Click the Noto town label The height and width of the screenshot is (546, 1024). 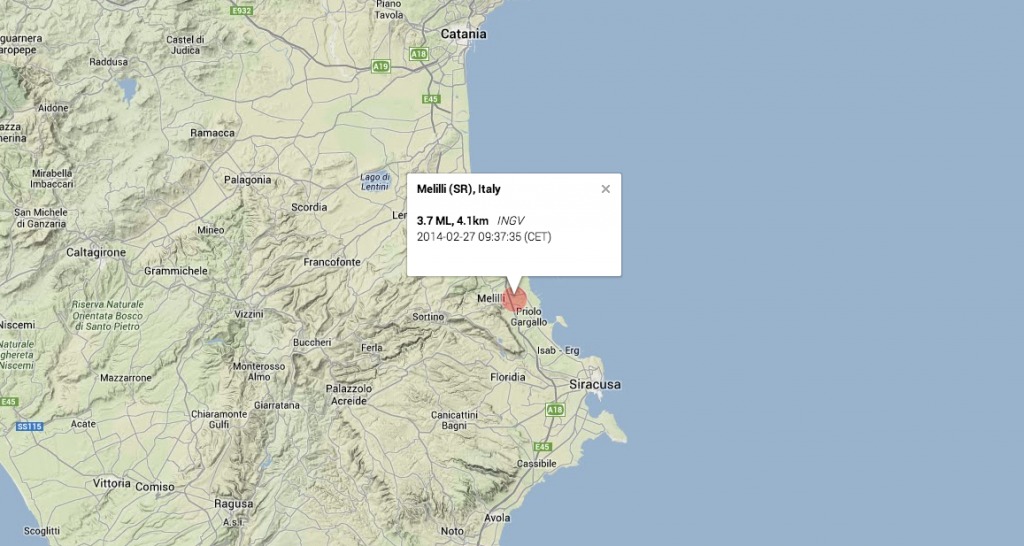(x=452, y=531)
